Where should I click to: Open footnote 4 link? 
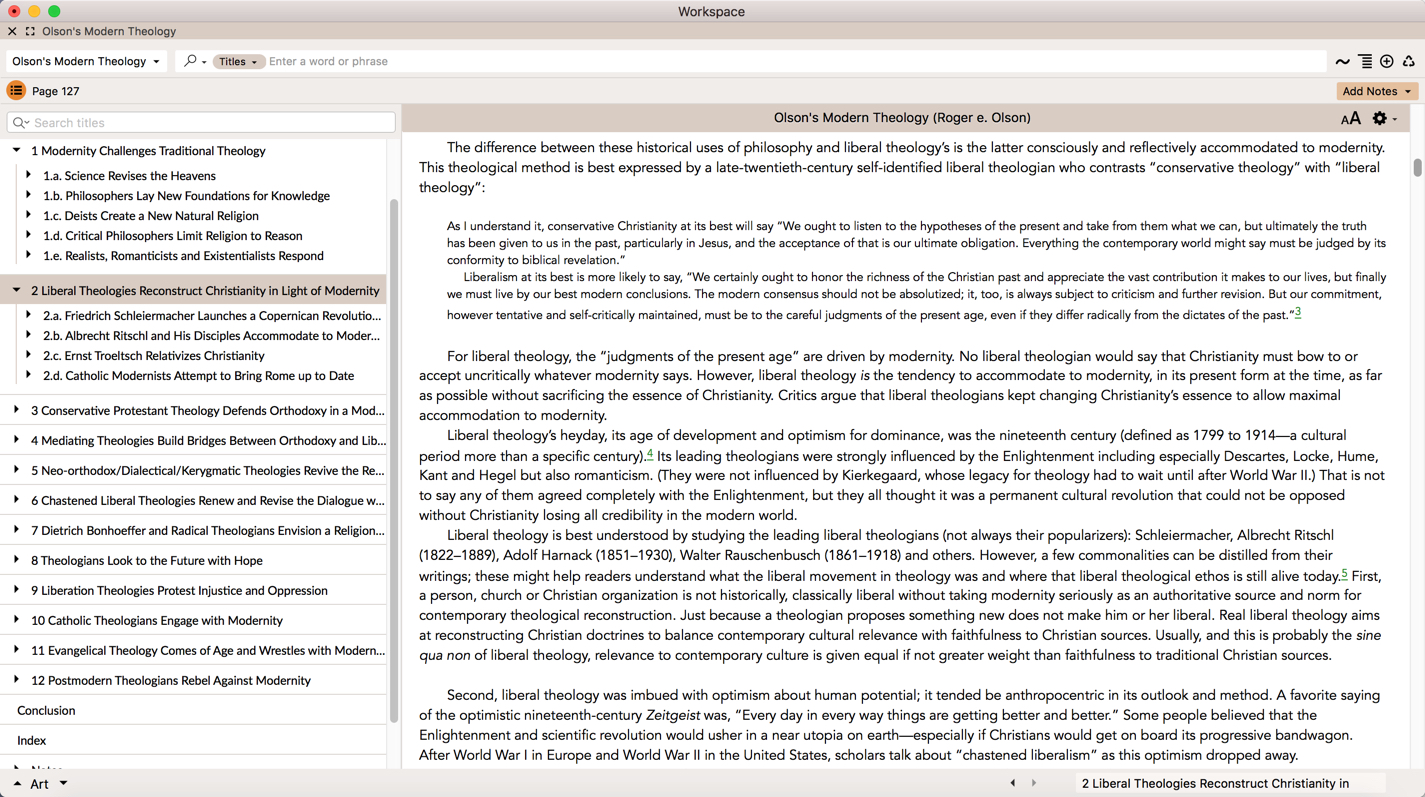click(650, 453)
